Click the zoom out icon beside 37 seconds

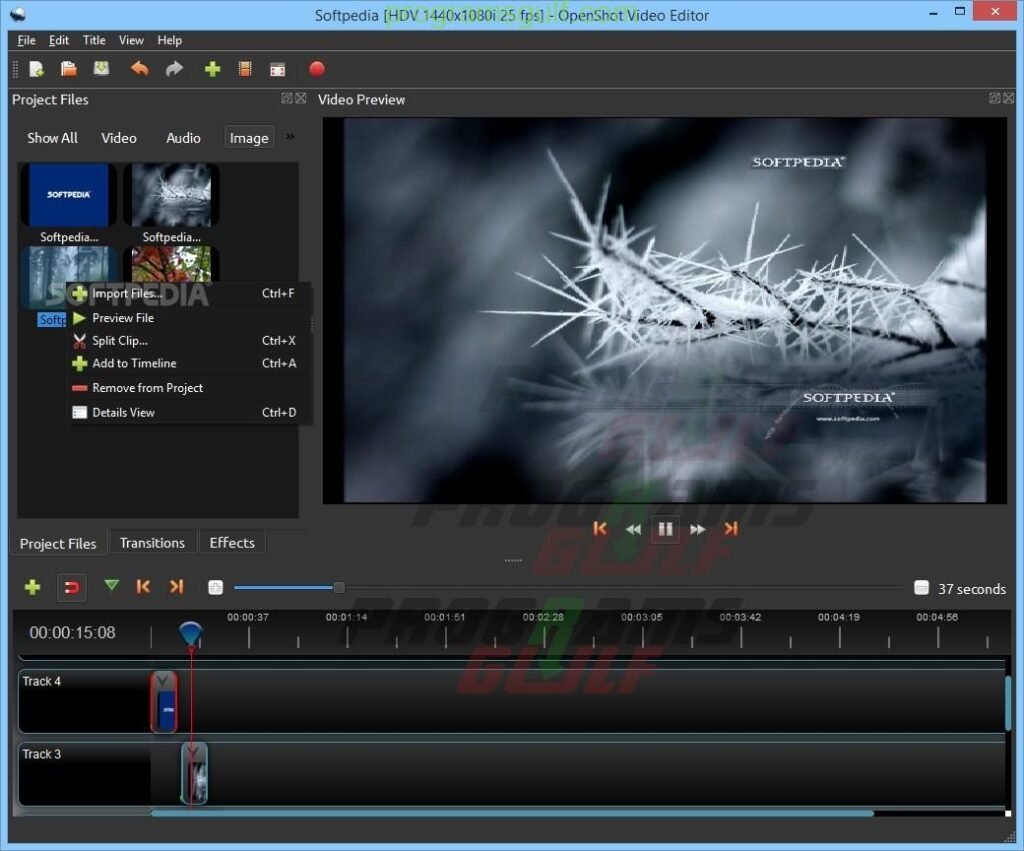point(921,588)
